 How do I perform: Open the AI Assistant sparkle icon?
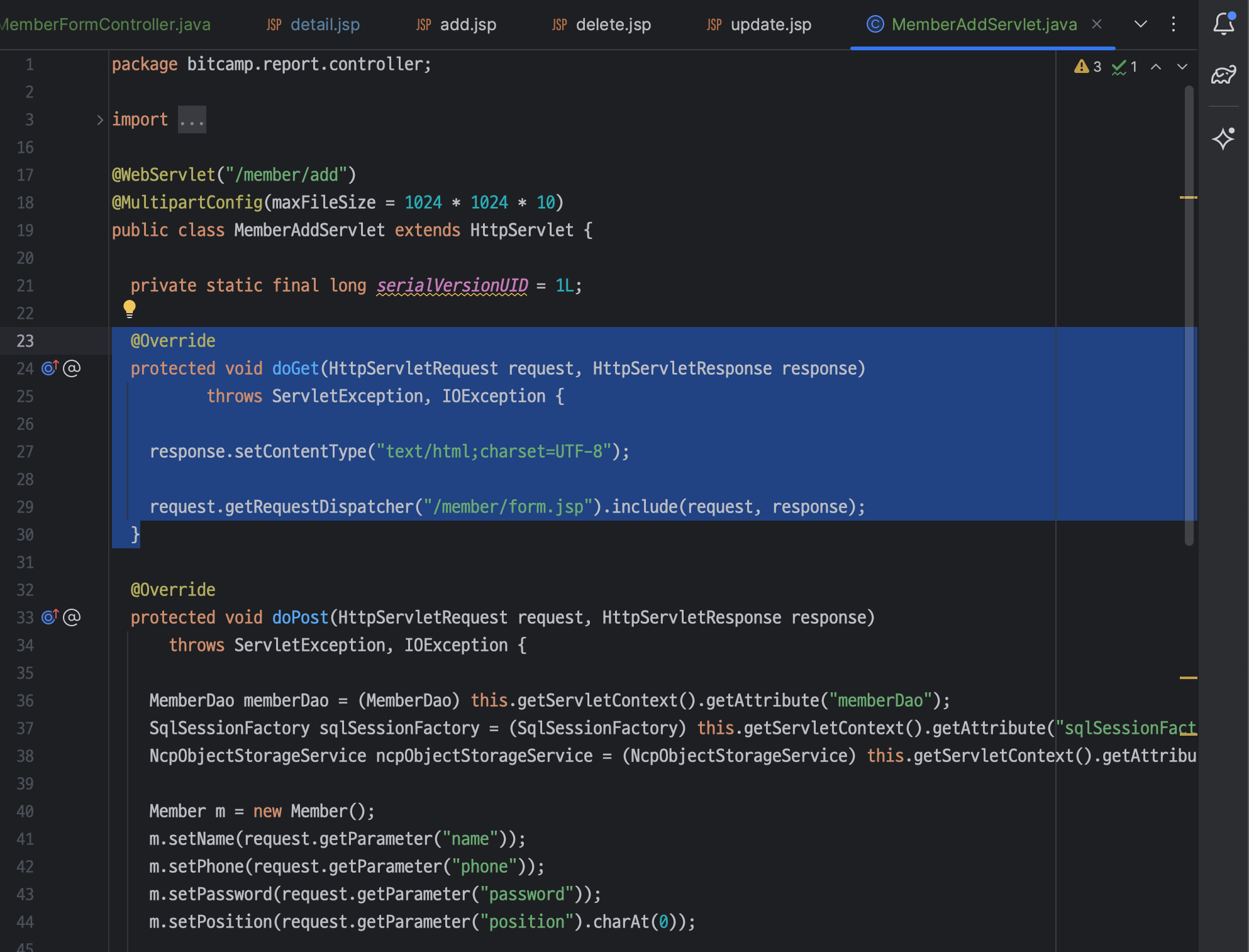[x=1223, y=138]
